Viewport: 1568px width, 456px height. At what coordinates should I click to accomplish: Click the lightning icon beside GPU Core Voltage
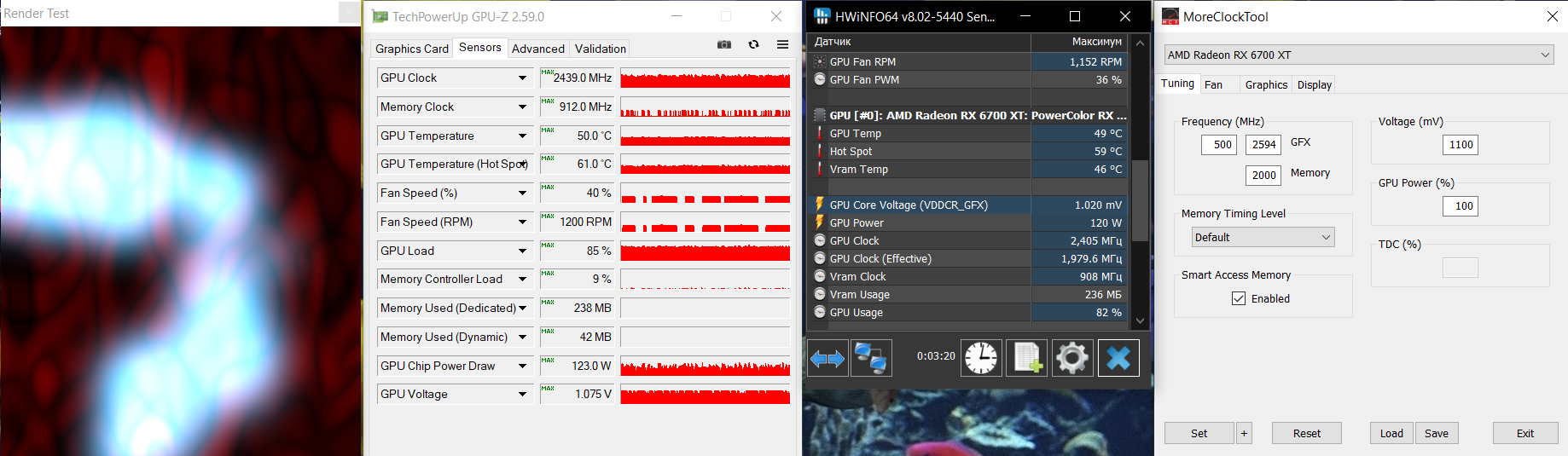tap(820, 205)
